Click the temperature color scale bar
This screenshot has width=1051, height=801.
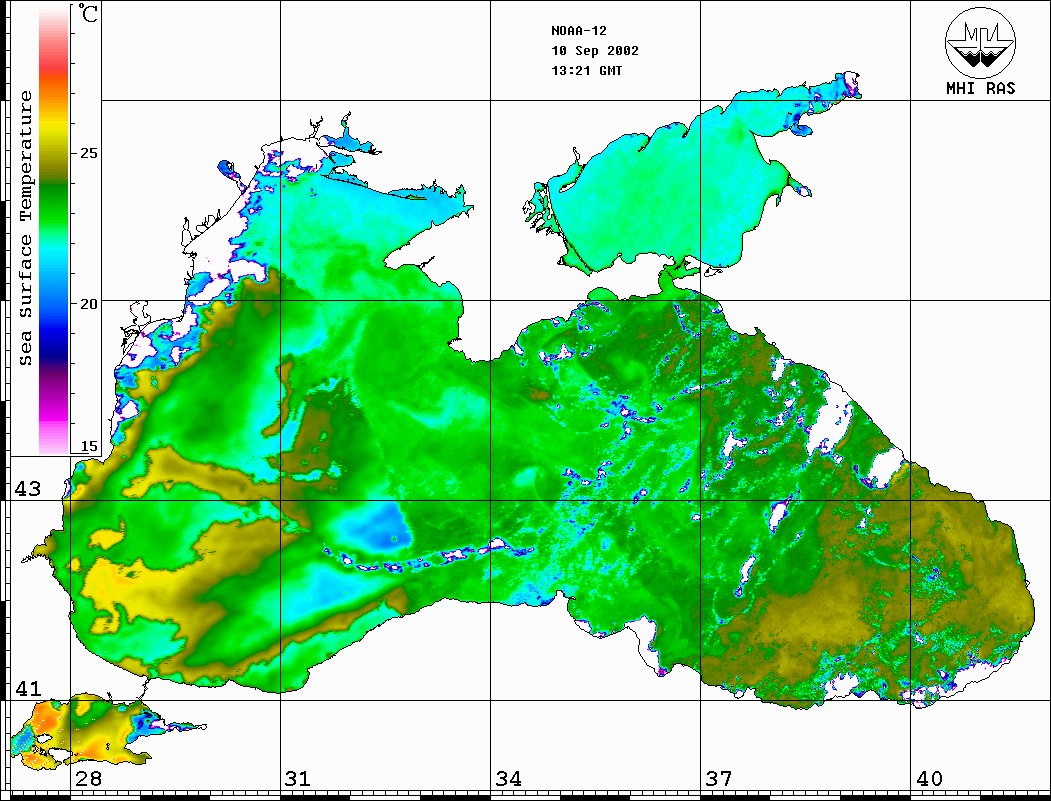54,229
